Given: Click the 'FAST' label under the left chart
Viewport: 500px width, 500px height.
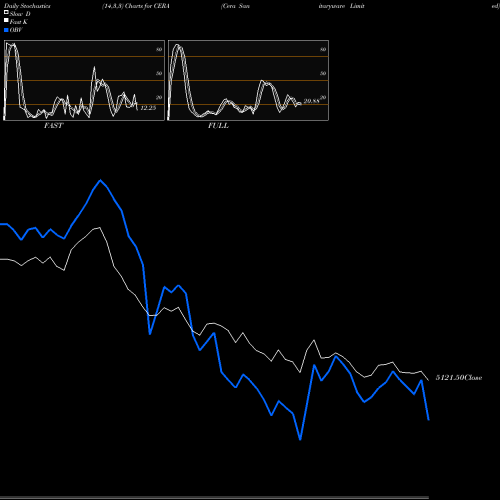Looking at the screenshot, I should click(53, 126).
